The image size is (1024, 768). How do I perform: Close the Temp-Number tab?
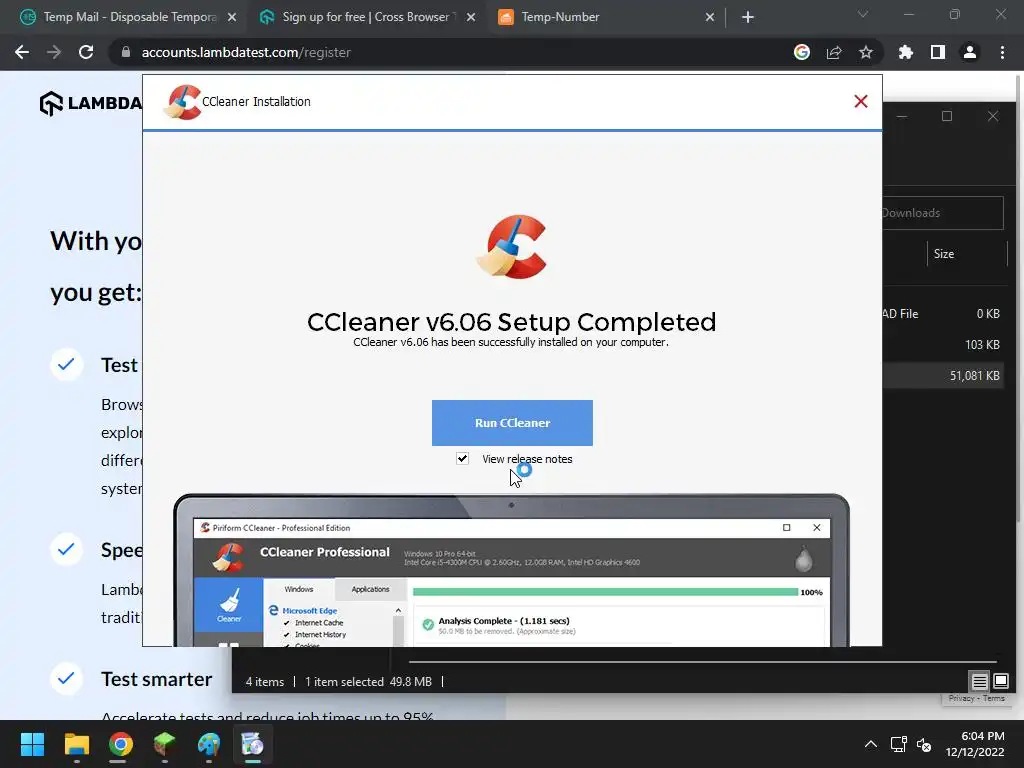click(710, 17)
